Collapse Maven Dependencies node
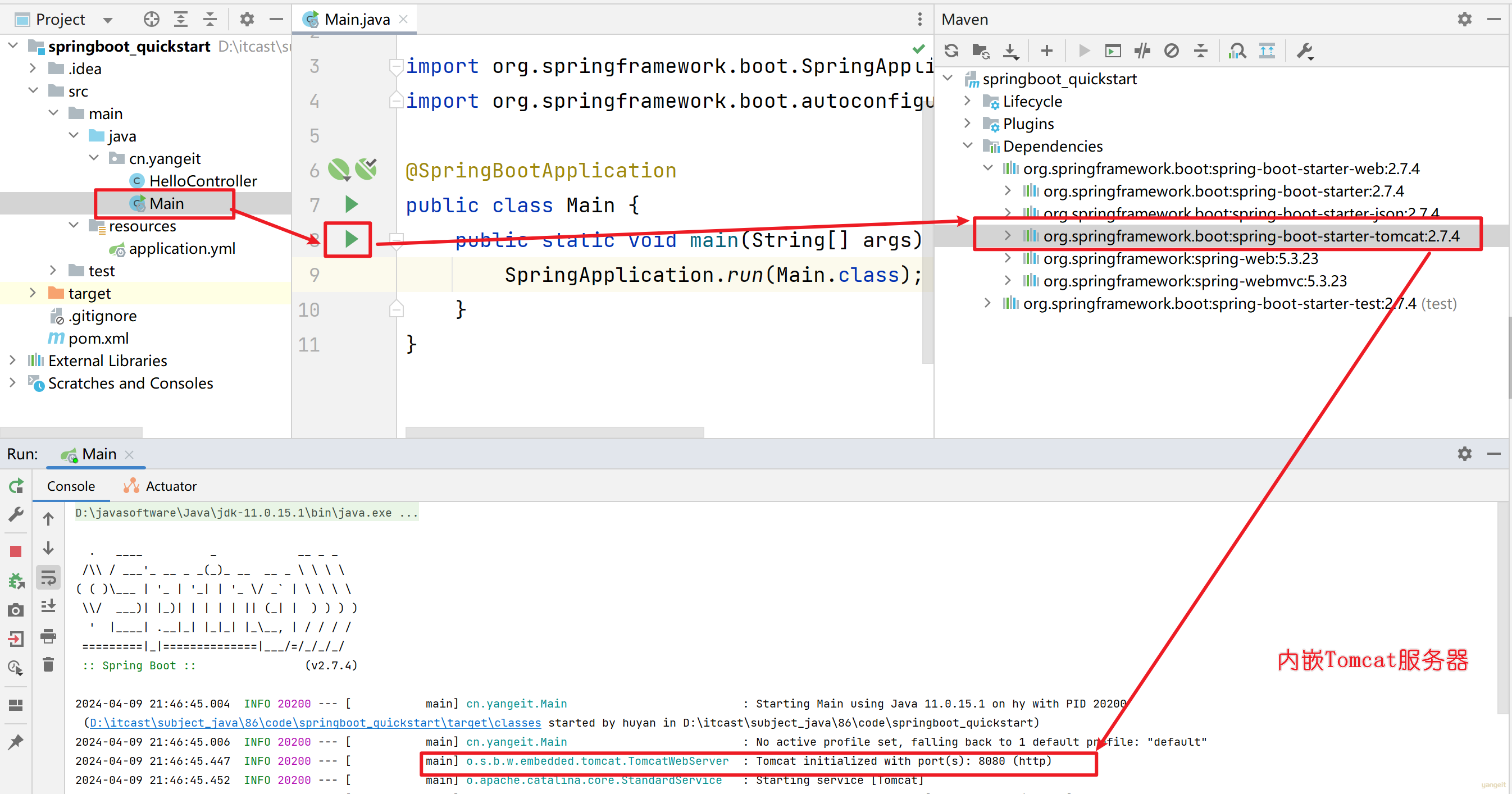 pos(967,145)
